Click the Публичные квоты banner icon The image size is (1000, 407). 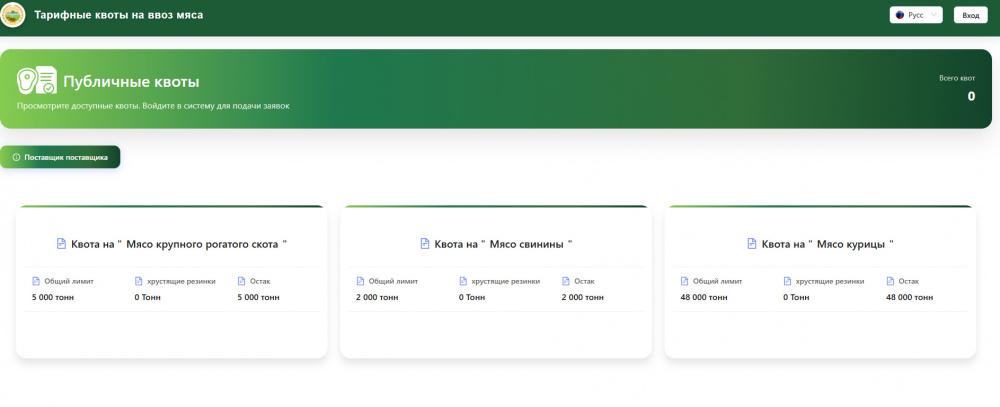36,81
